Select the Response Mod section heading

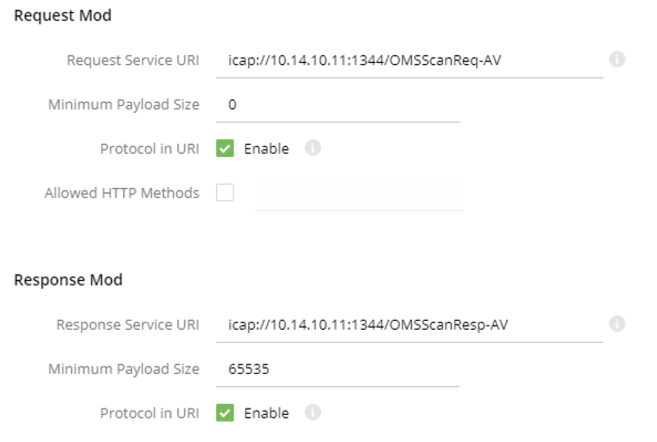[x=68, y=280]
